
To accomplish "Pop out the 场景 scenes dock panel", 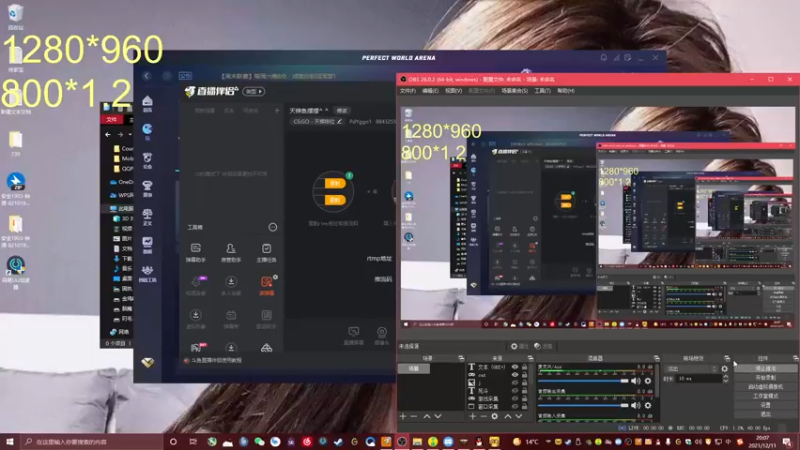I will (x=461, y=358).
